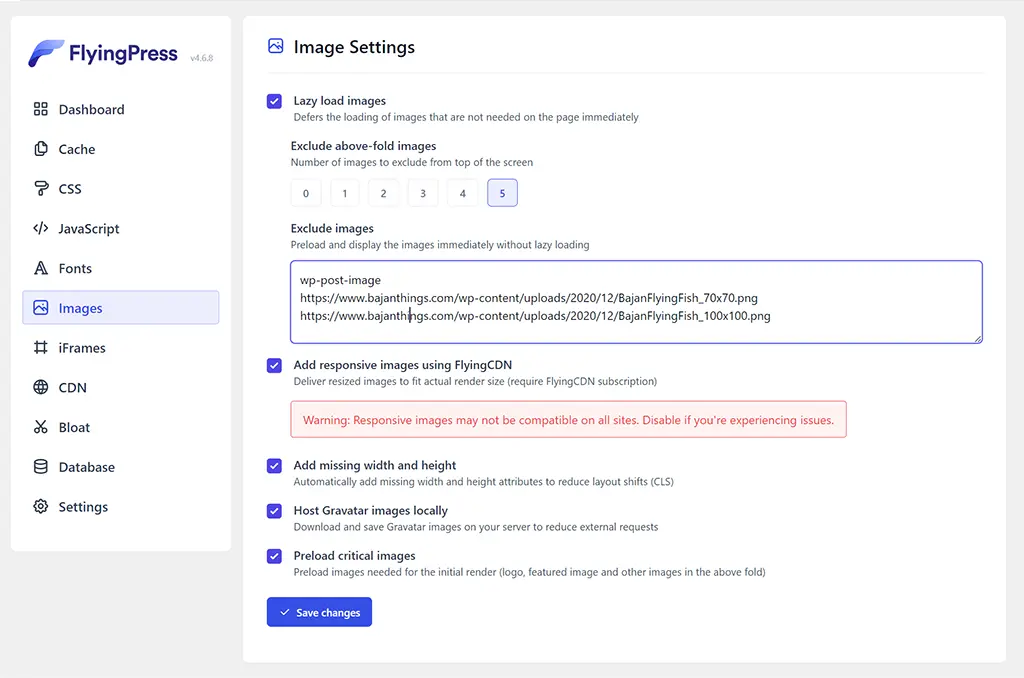This screenshot has width=1024, height=678.
Task: Click the CSS paint roller icon
Action: pyautogui.click(x=40, y=189)
